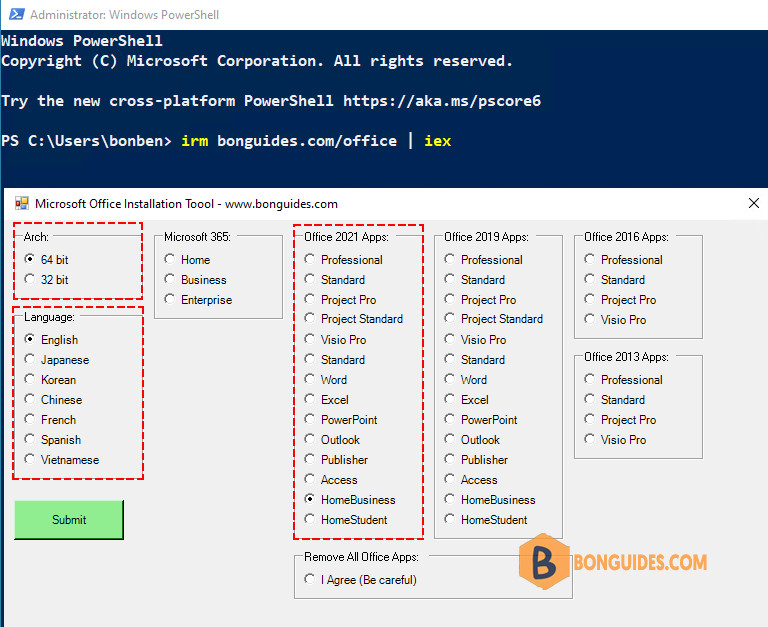Image resolution: width=768 pixels, height=627 pixels.
Task: Click the Administrator: Windows PowerShell title text
Action: pyautogui.click(x=124, y=15)
